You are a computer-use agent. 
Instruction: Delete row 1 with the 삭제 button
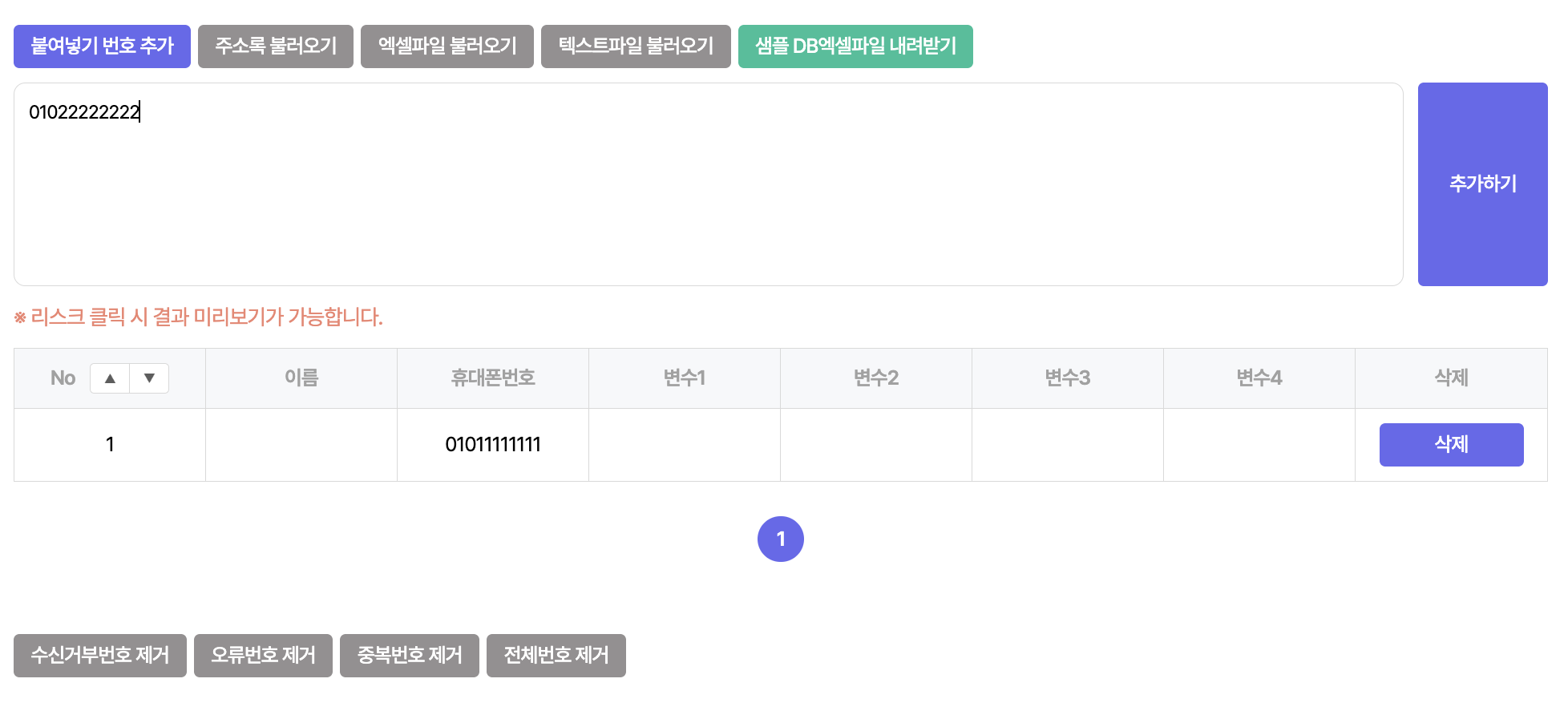click(1450, 445)
